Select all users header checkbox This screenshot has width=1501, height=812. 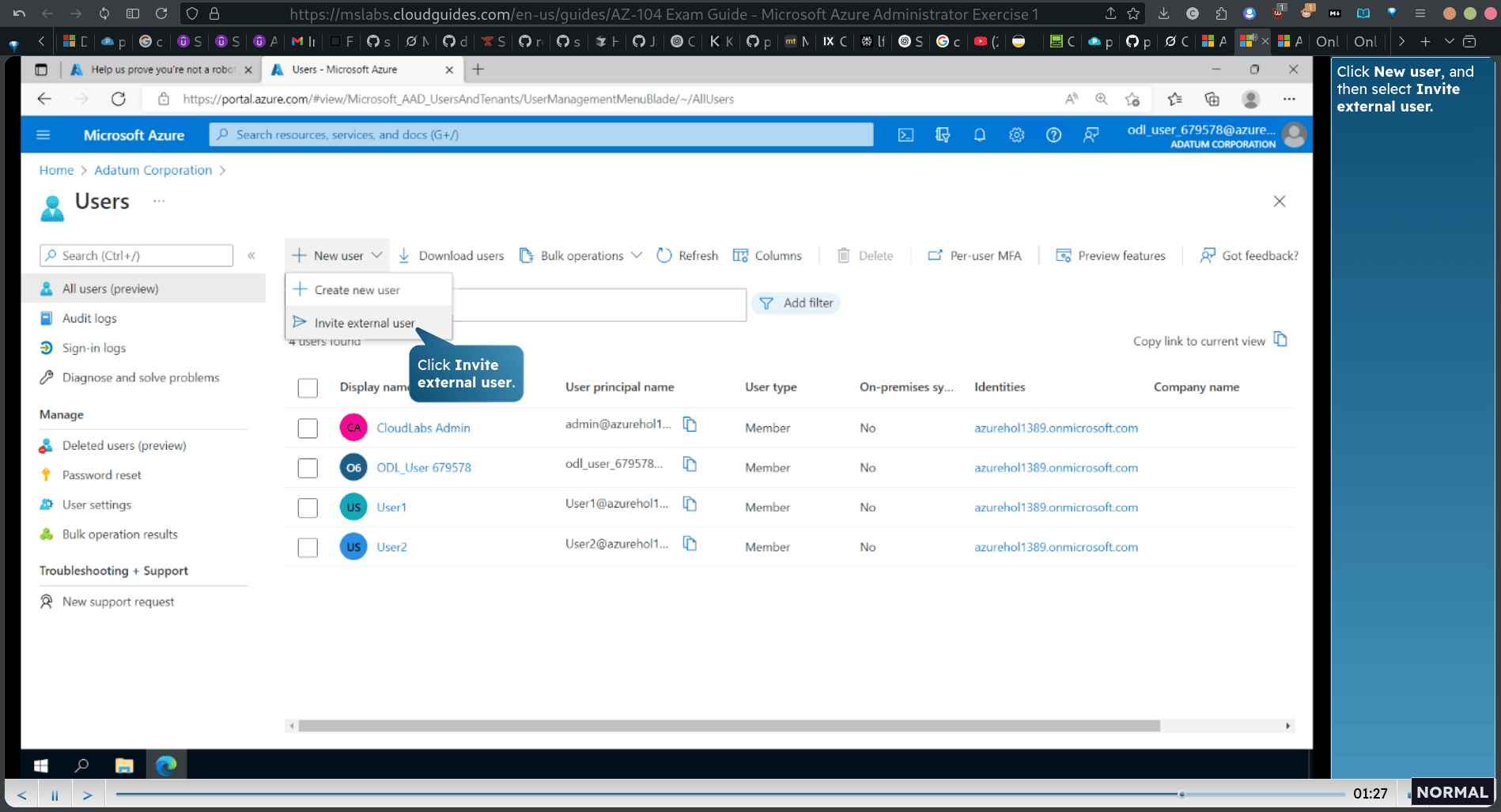(308, 388)
